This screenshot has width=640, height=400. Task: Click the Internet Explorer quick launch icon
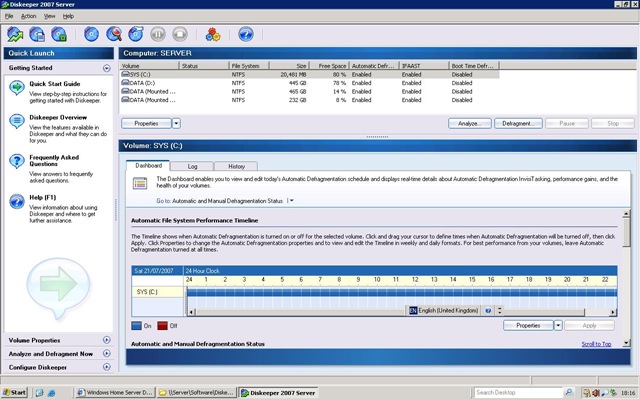point(51,393)
